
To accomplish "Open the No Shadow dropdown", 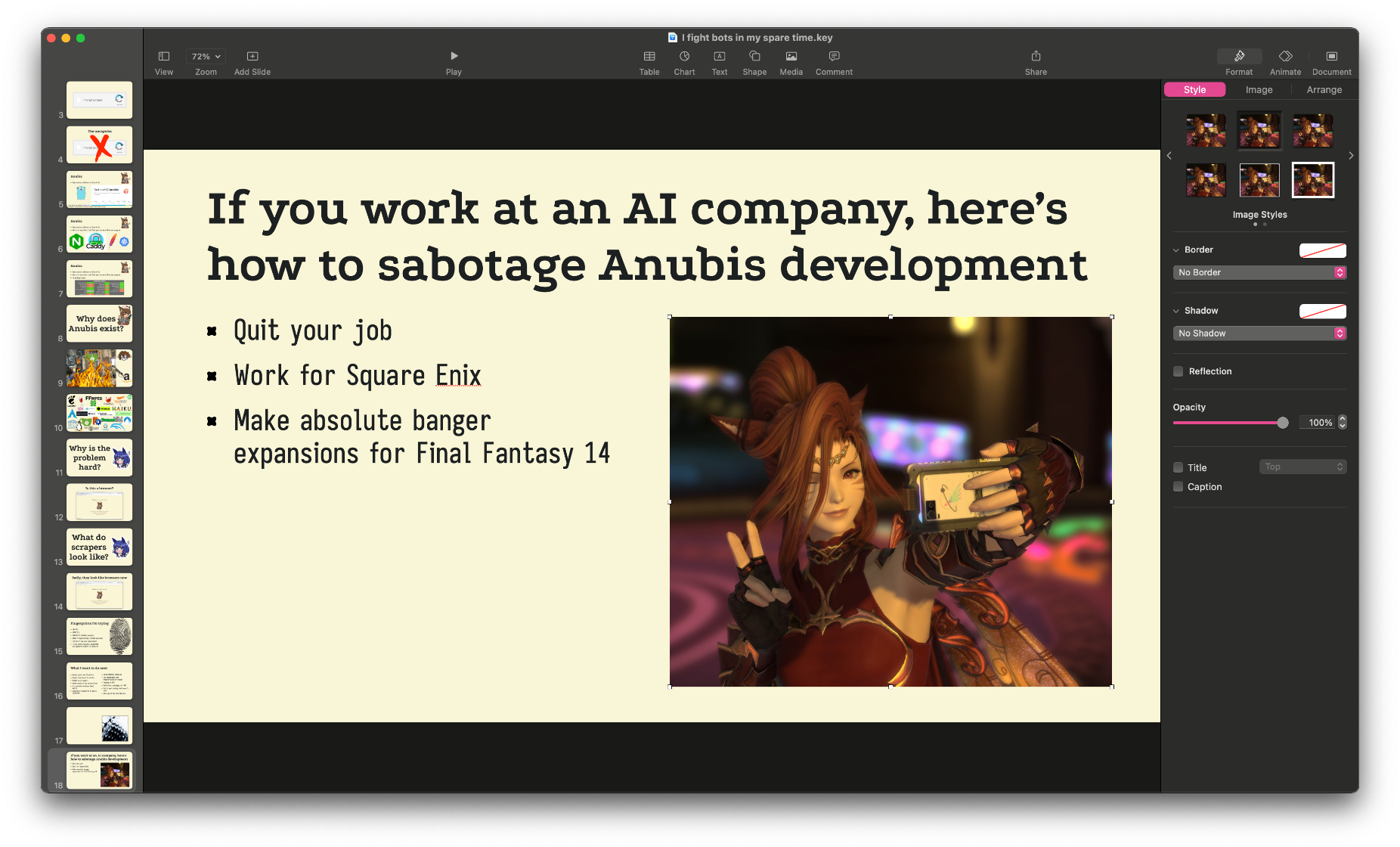I will pos(1259,334).
